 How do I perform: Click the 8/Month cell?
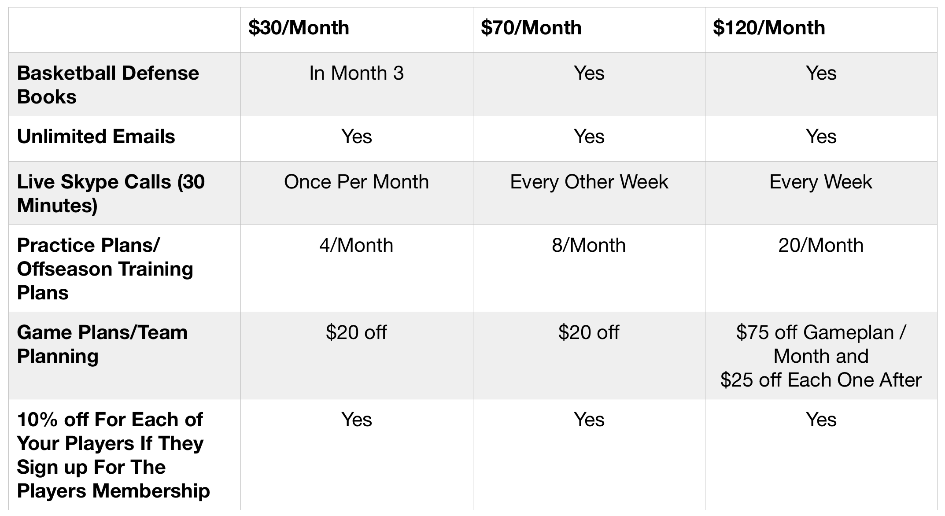coord(589,245)
